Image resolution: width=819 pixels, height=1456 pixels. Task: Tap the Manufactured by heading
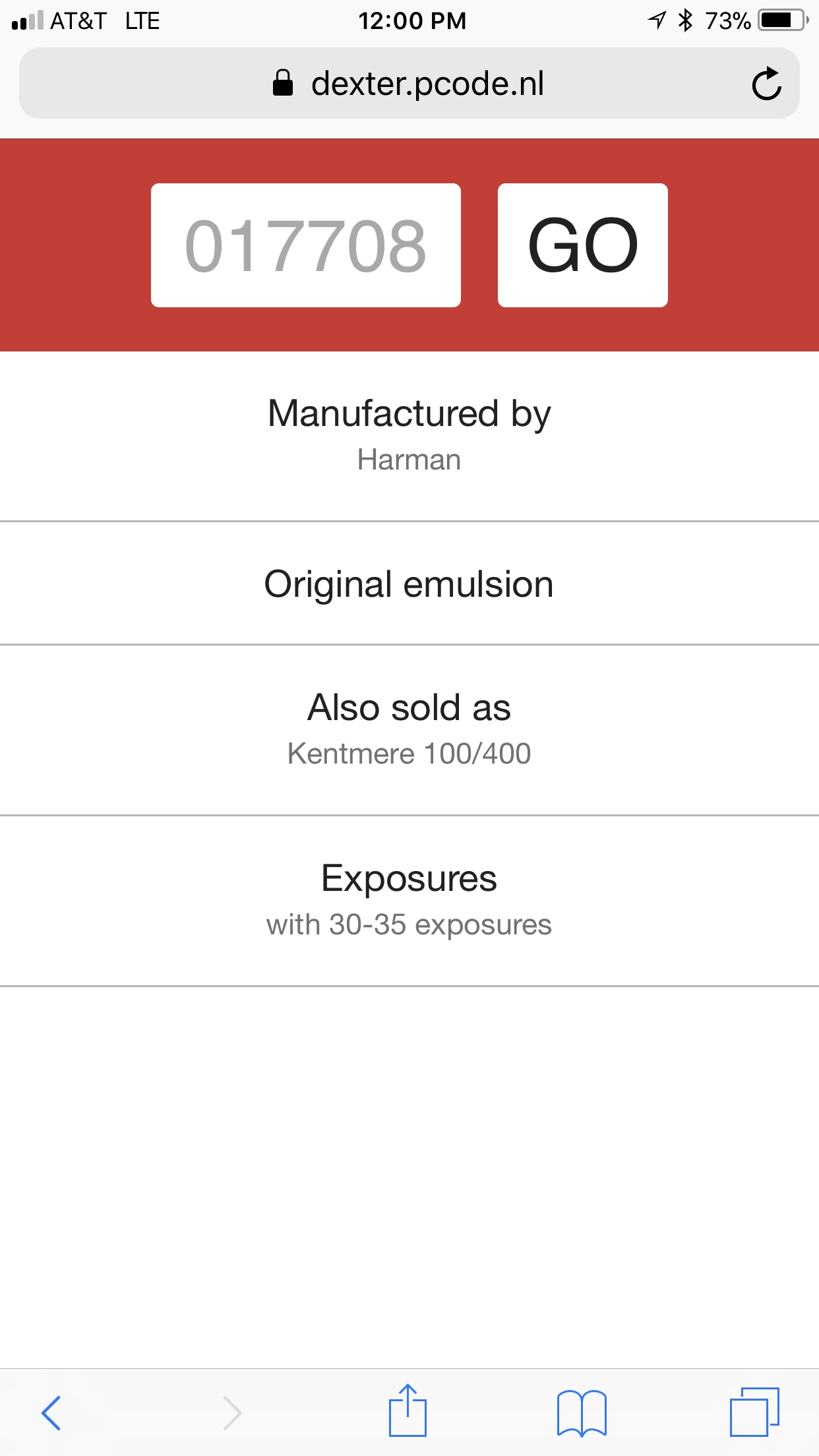409,414
